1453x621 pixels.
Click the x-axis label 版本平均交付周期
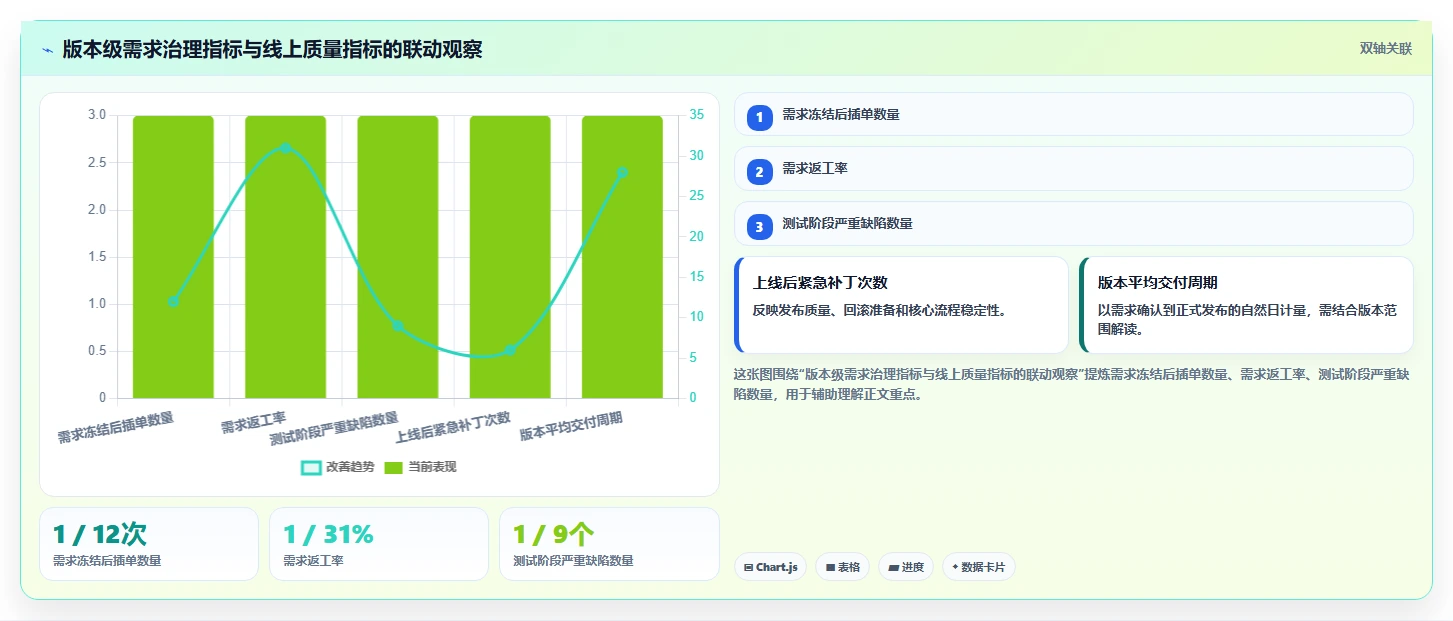click(571, 427)
